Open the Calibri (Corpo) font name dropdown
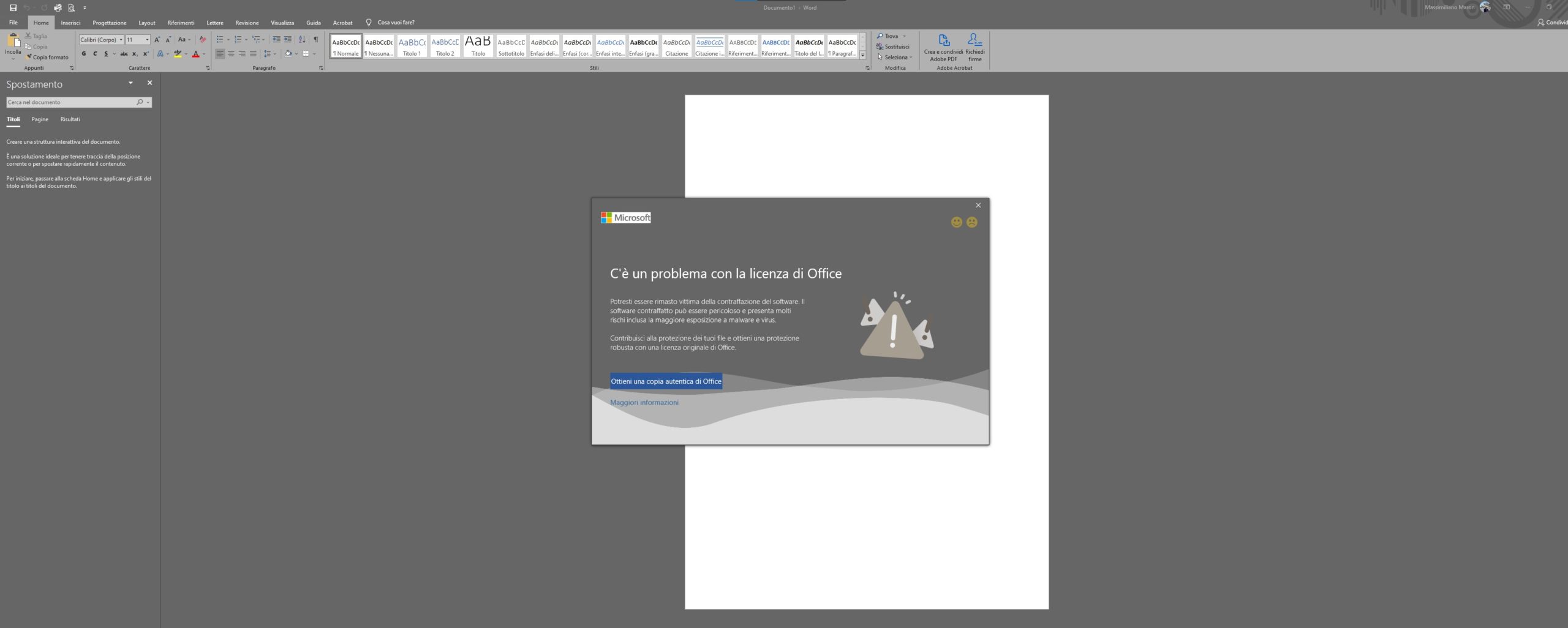The width and height of the screenshot is (1568, 628). point(121,40)
